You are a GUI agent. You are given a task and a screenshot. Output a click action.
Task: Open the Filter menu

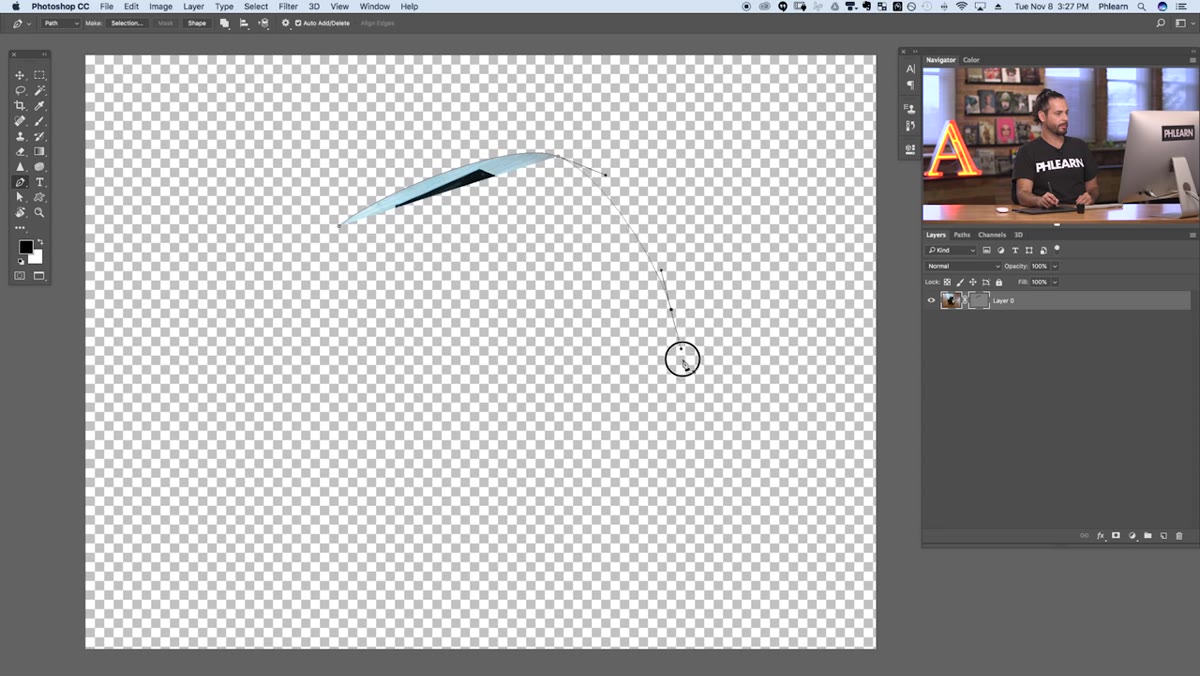coord(288,6)
